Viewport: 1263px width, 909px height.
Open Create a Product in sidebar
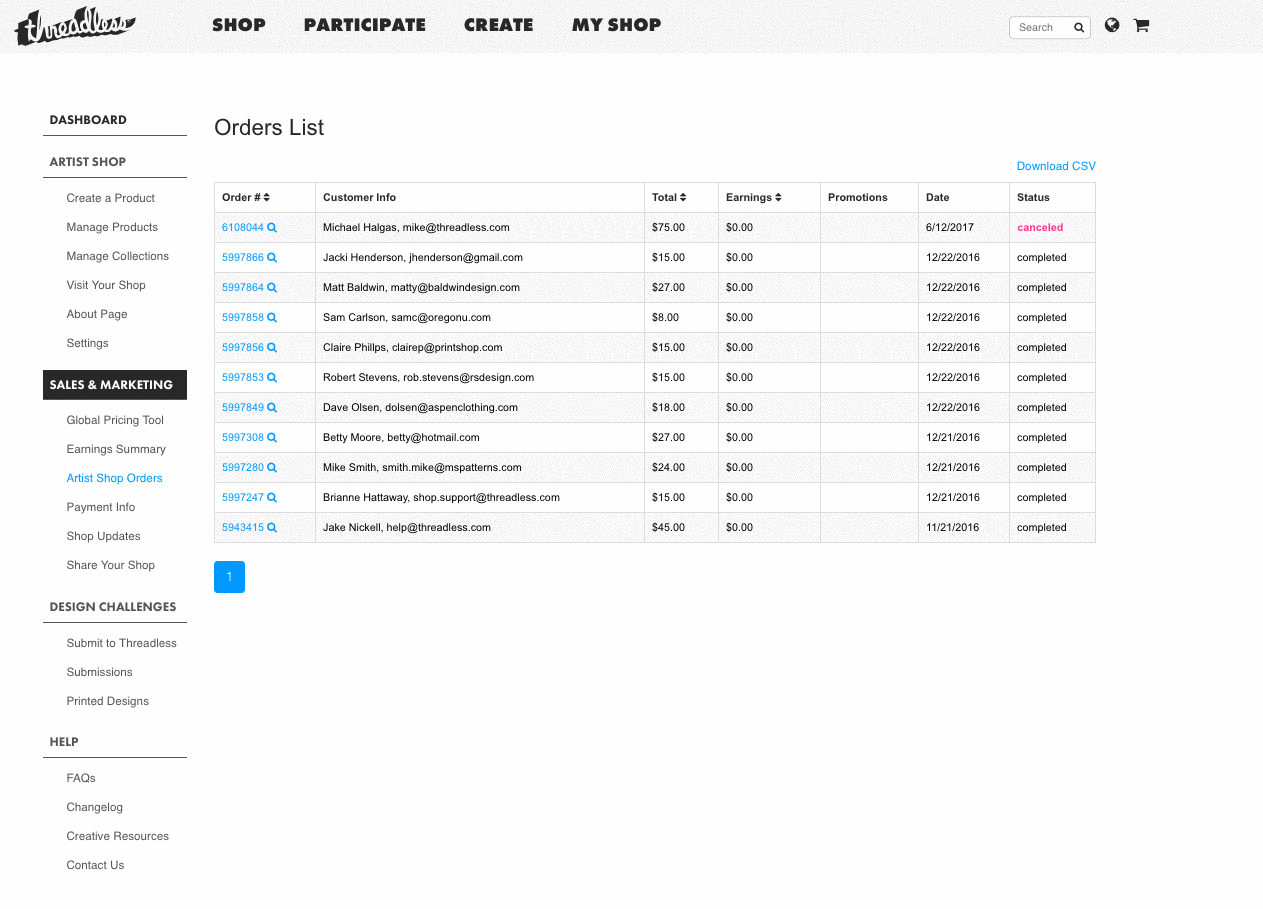(x=111, y=198)
